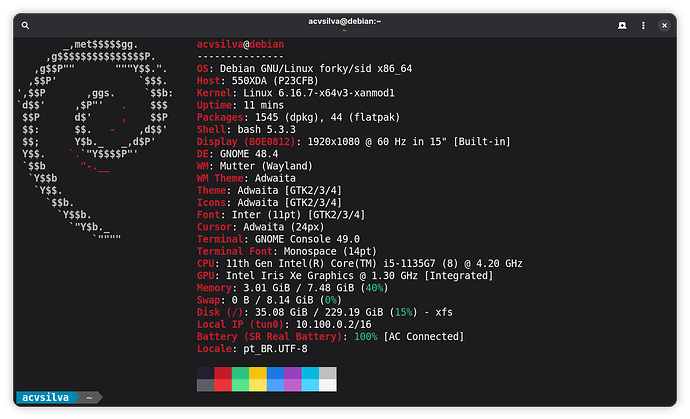Click the black color block

point(206,373)
